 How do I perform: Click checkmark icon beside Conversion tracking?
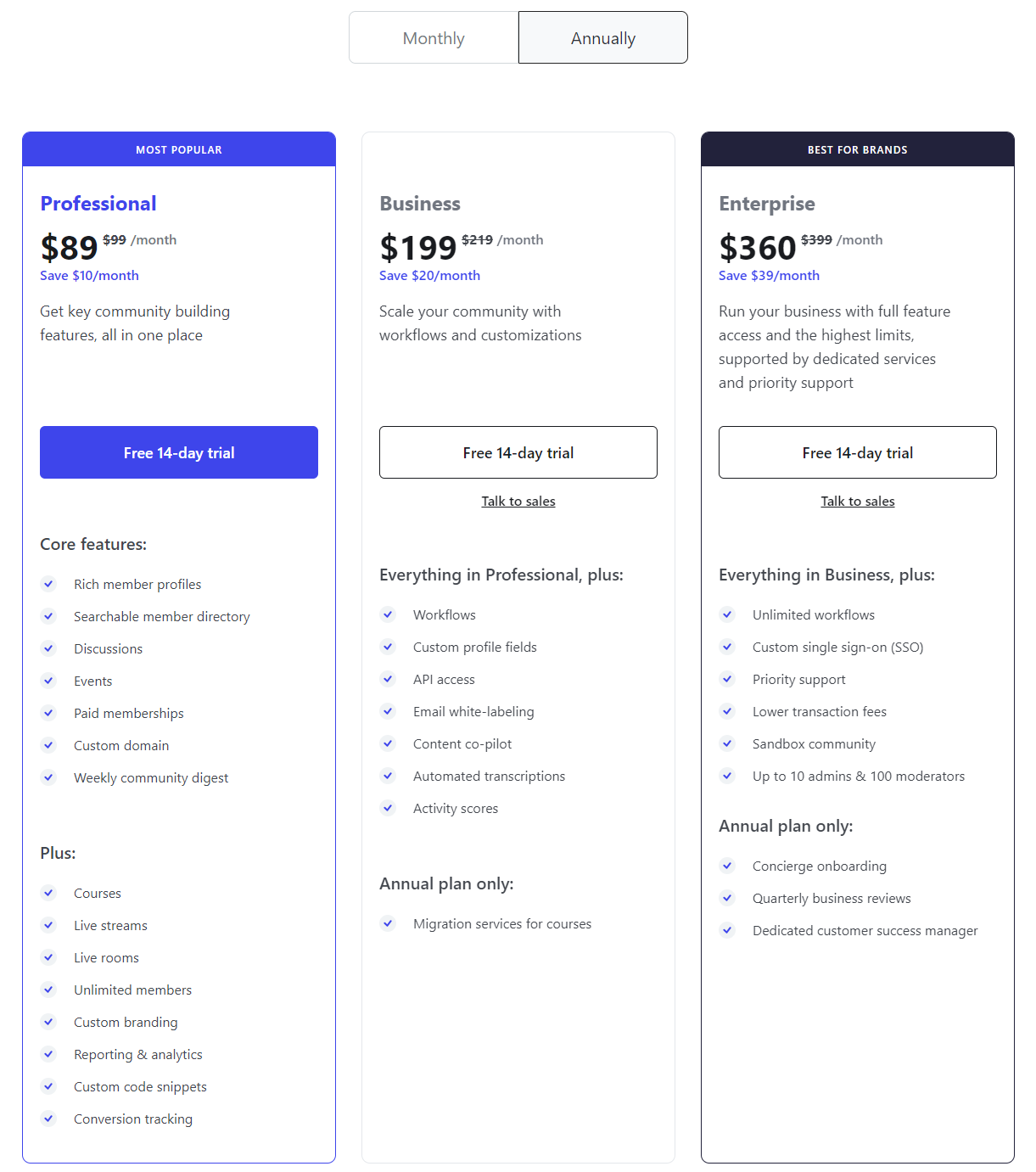tap(48, 1119)
